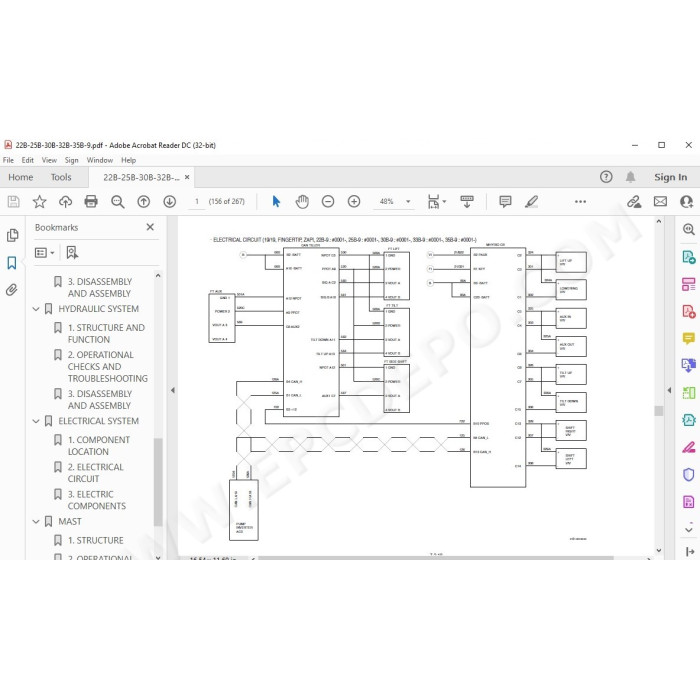Open 1. STRUCTURE bookmark under MAST
Image resolution: width=700 pixels, height=700 pixels.
[x=96, y=540]
